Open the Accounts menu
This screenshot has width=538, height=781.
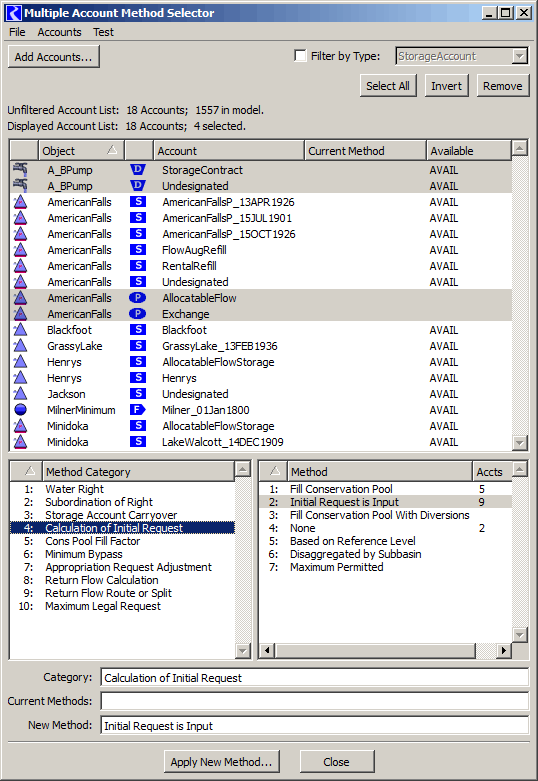click(59, 32)
